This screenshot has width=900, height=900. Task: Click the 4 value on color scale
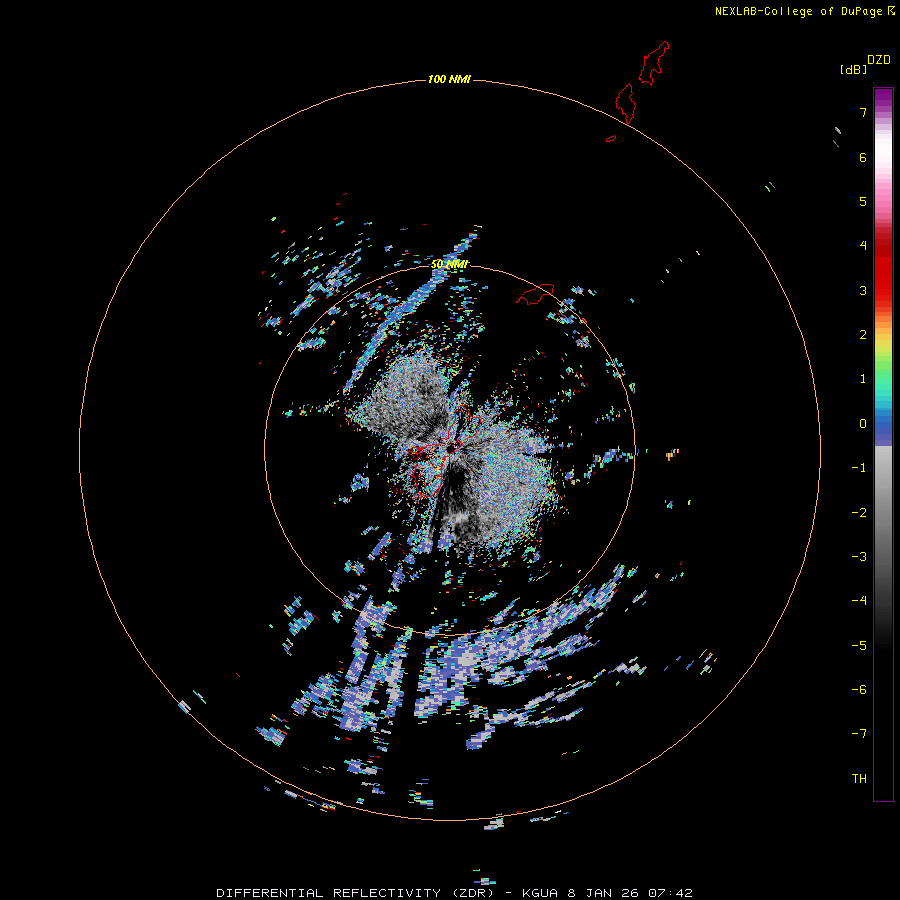click(863, 246)
